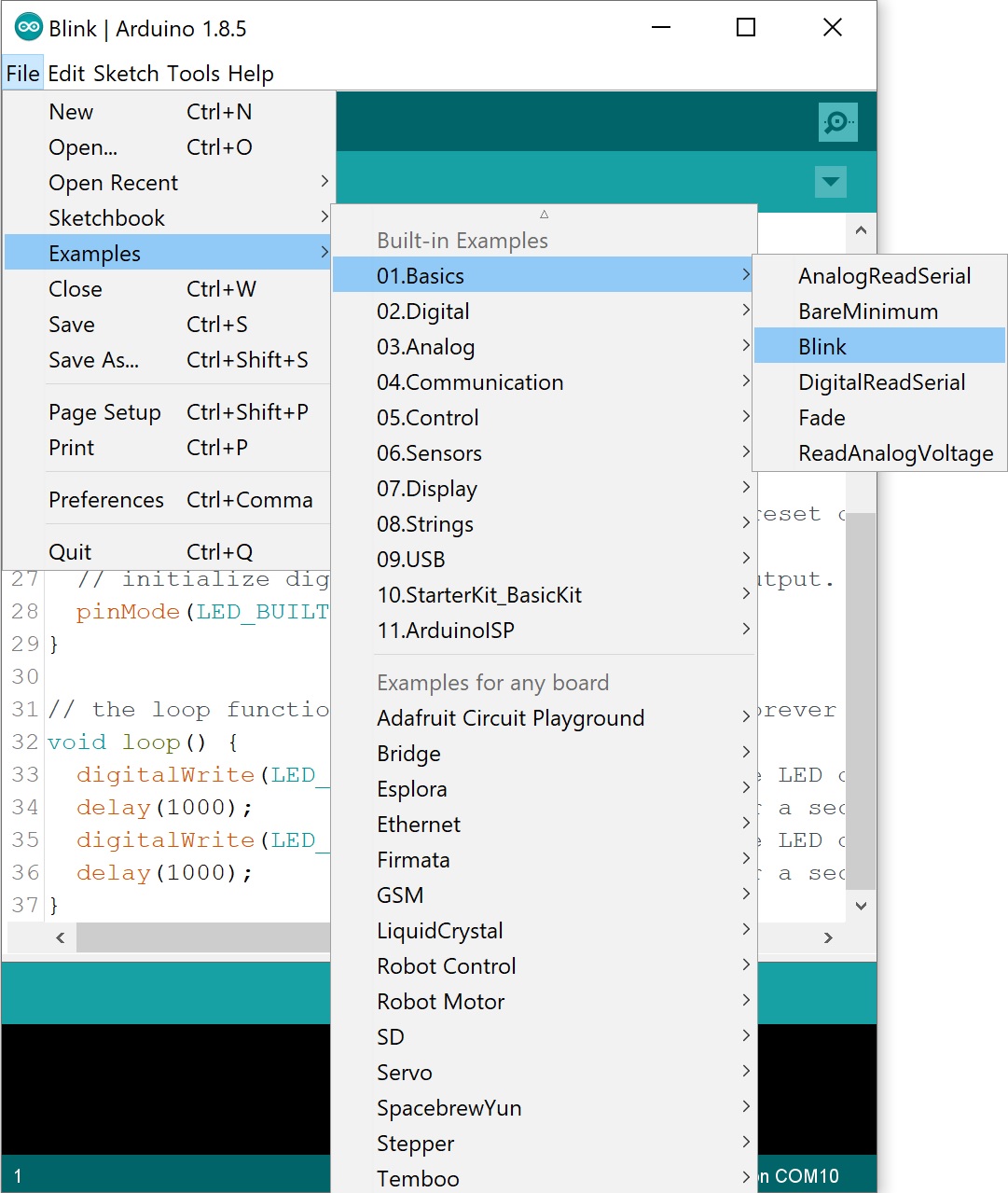Screen dimensions: 1008x1193
Task: Expand 02.Digital examples submenu
Action: pyautogui.click(x=544, y=312)
